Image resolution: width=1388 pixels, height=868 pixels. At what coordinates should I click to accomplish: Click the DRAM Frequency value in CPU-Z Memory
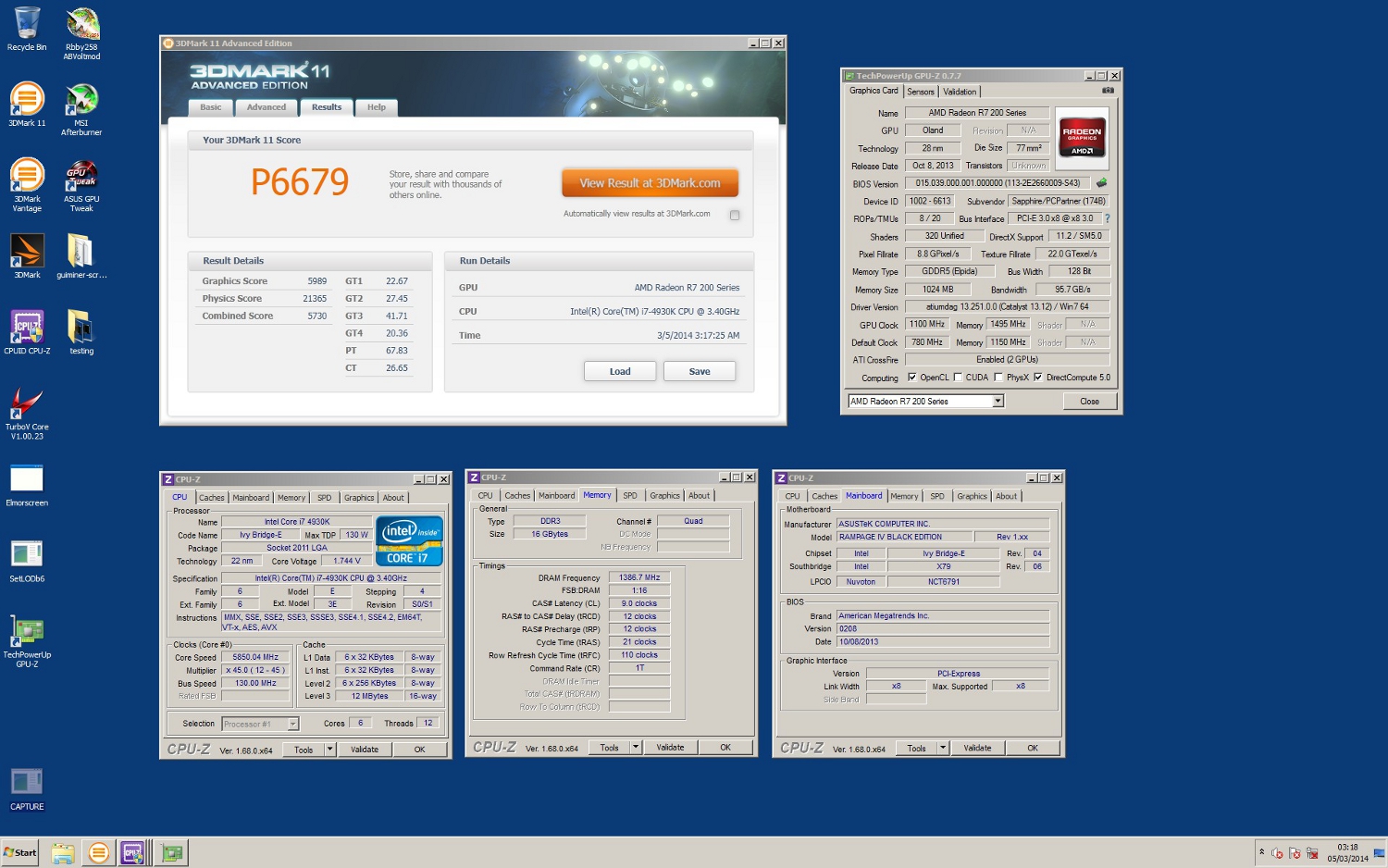point(639,577)
